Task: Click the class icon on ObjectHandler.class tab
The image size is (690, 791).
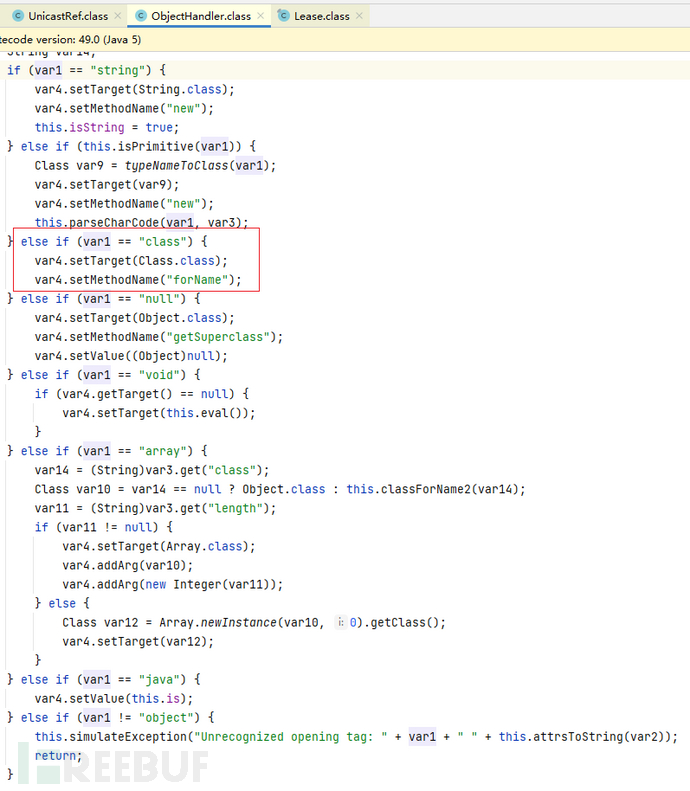Action: coord(141,16)
